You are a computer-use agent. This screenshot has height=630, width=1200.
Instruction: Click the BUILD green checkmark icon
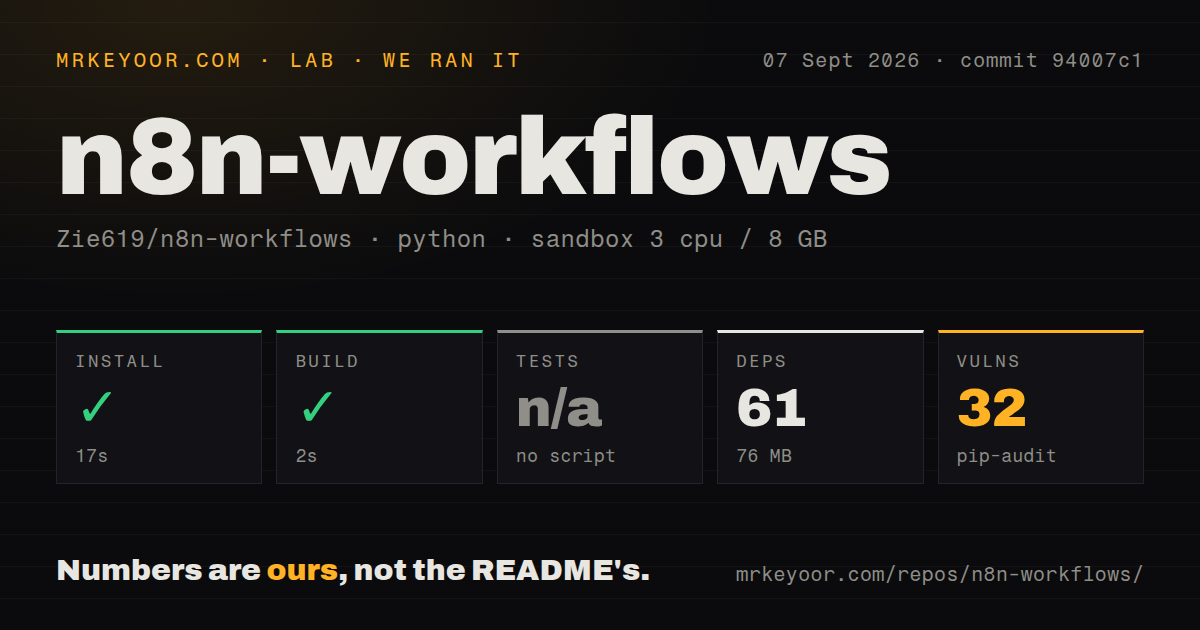click(316, 408)
